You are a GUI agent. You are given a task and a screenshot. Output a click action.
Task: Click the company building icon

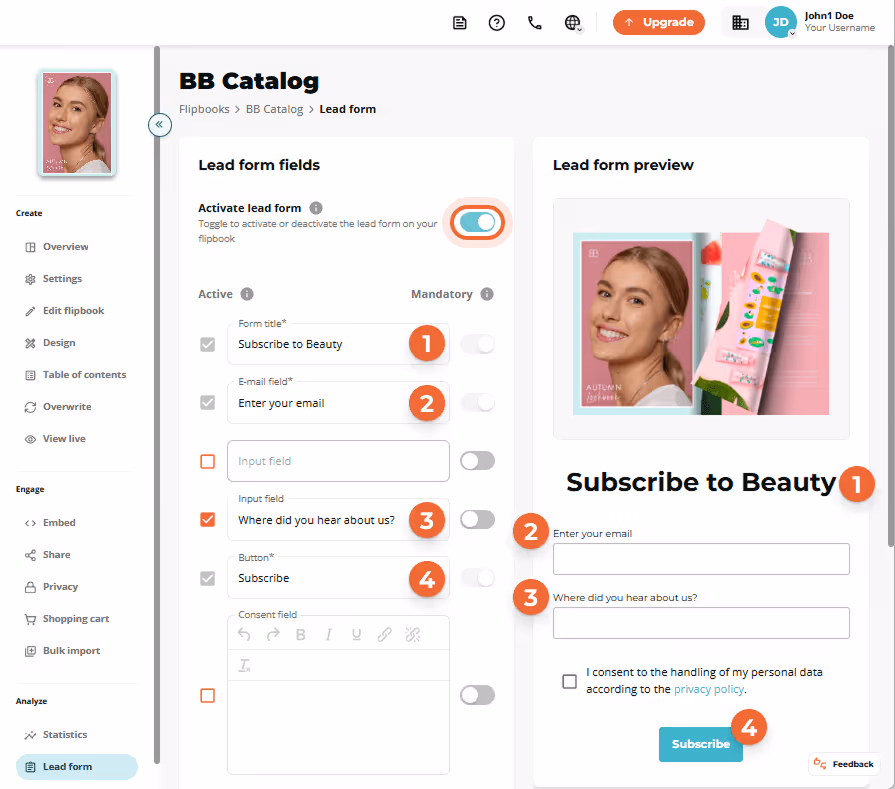point(740,23)
